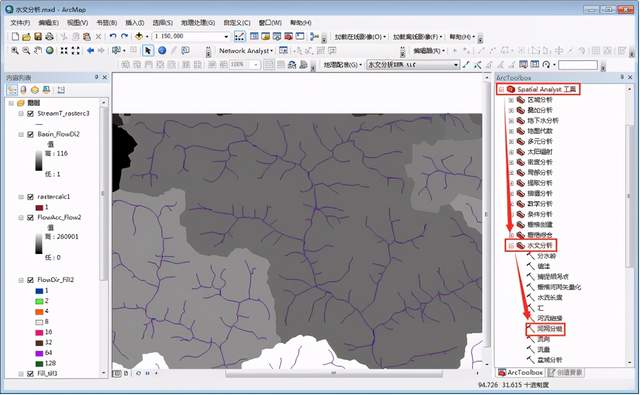640x395 pixels.
Task: Open the georeferencing layer dropdown
Action: tap(456, 64)
